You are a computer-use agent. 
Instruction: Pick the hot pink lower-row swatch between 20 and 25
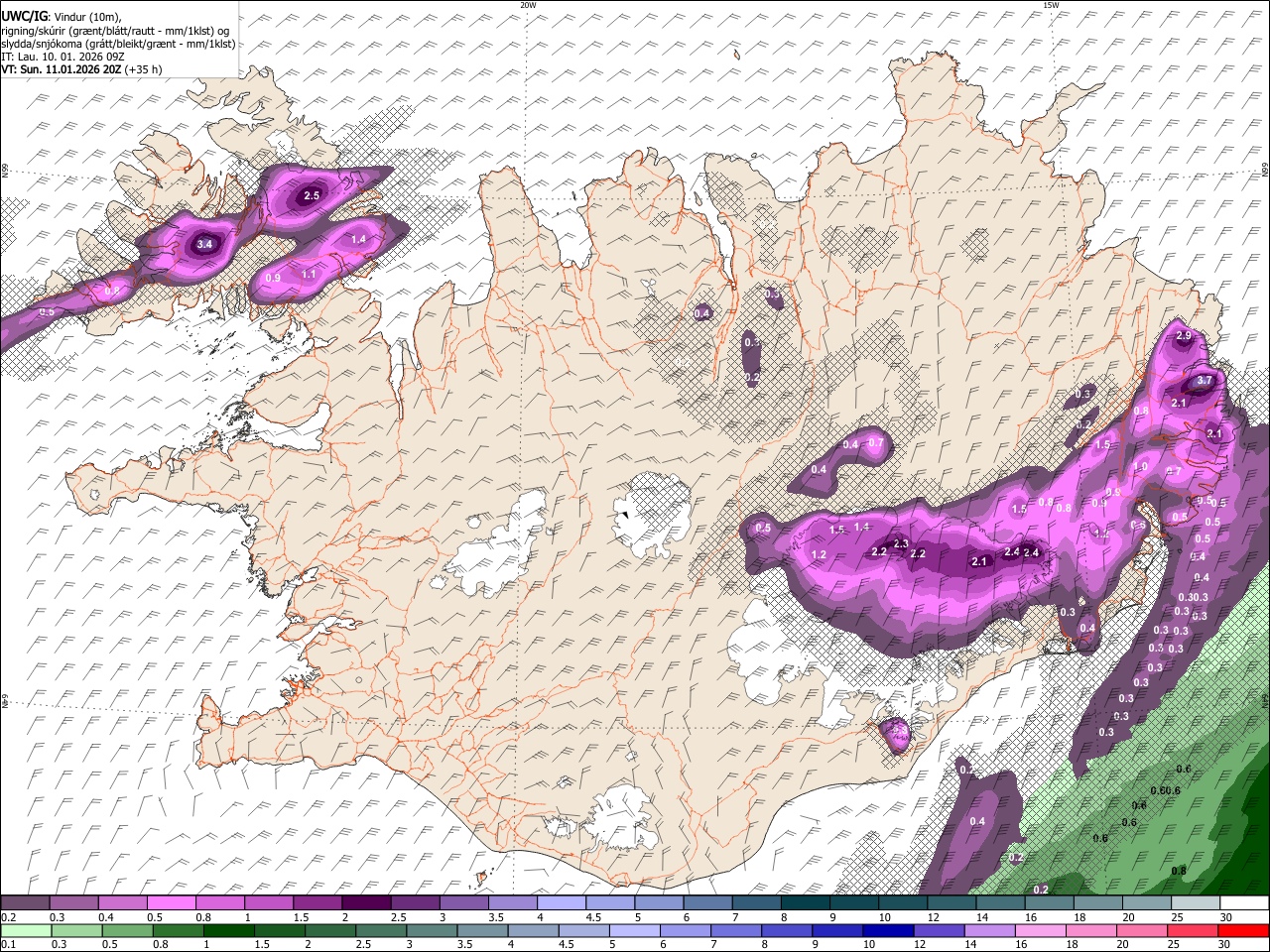pos(1143,931)
